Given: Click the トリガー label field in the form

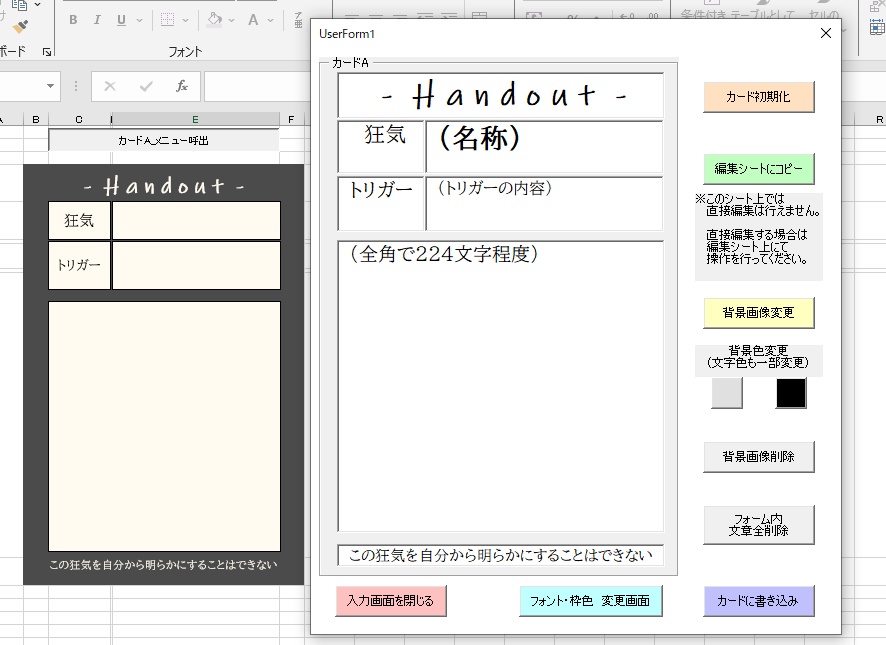Looking at the screenshot, I should [381, 204].
